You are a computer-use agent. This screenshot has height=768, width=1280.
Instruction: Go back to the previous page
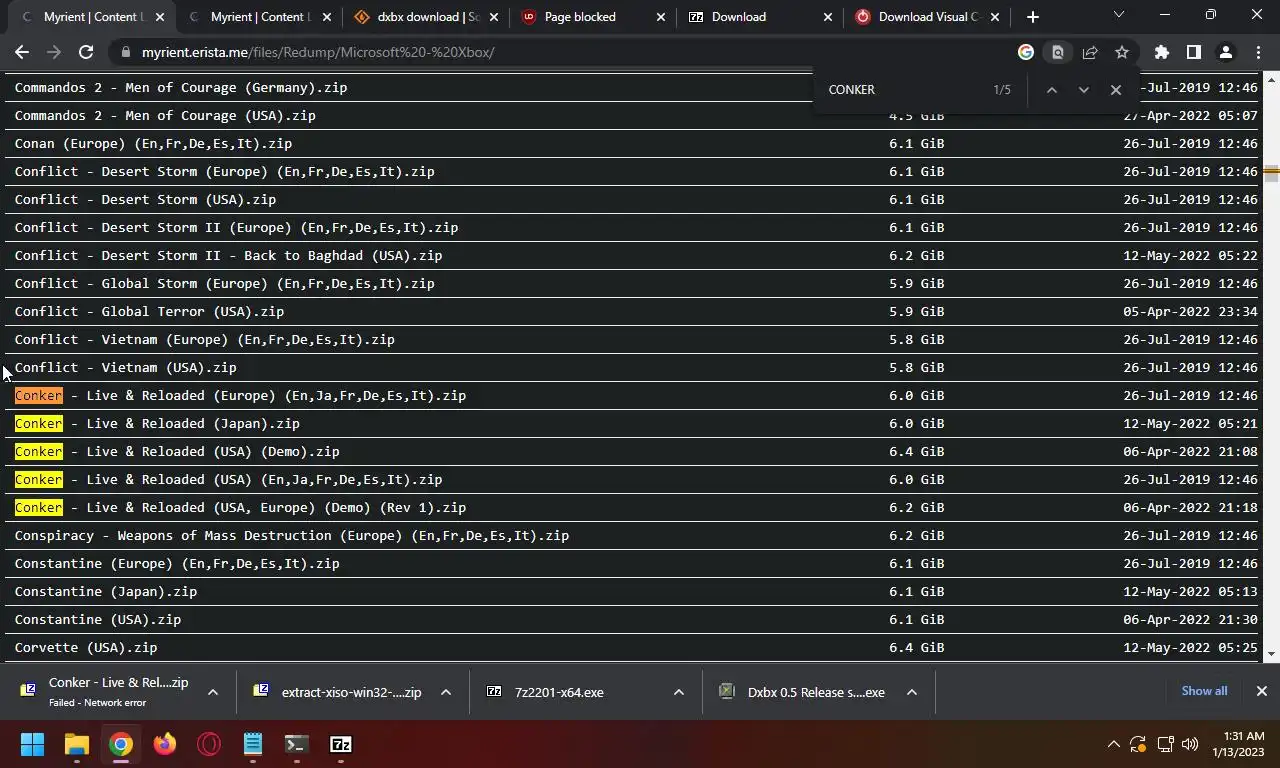coord(22,52)
